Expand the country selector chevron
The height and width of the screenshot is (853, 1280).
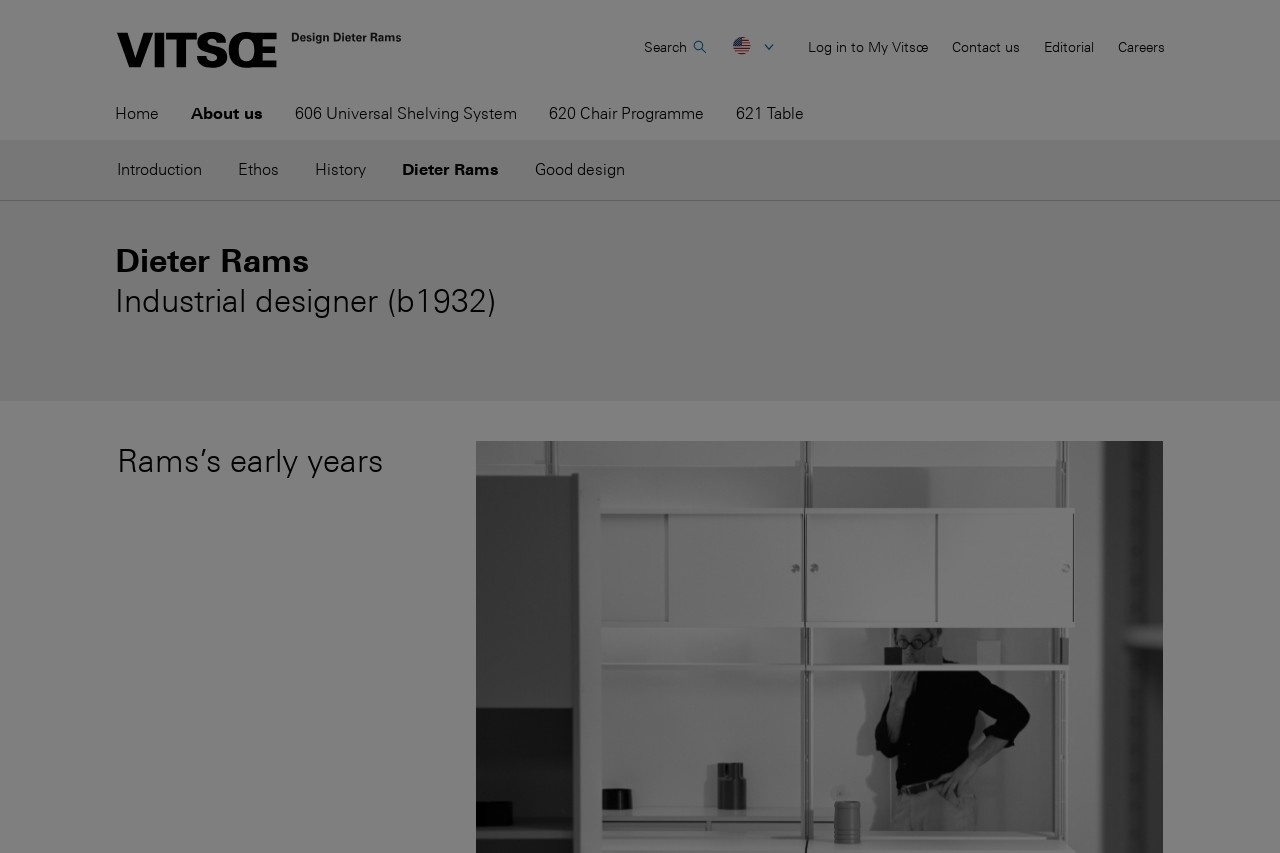(x=769, y=47)
